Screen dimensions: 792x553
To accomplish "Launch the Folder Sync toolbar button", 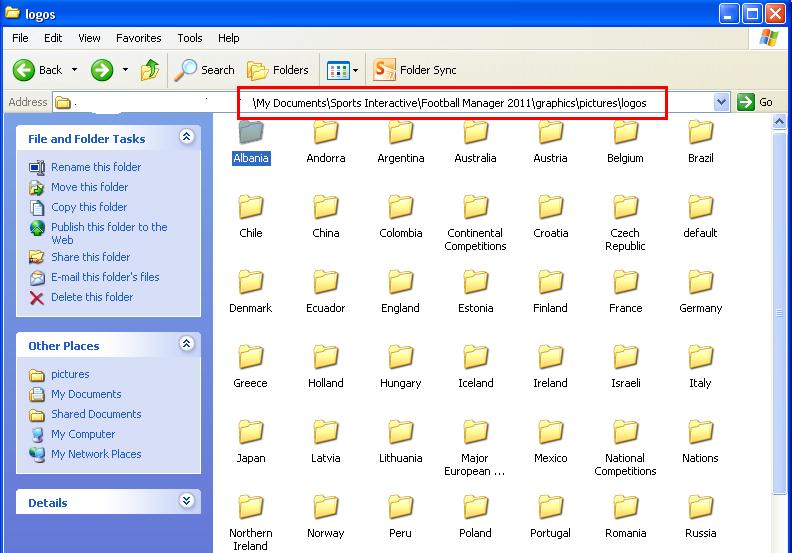I will pos(414,70).
